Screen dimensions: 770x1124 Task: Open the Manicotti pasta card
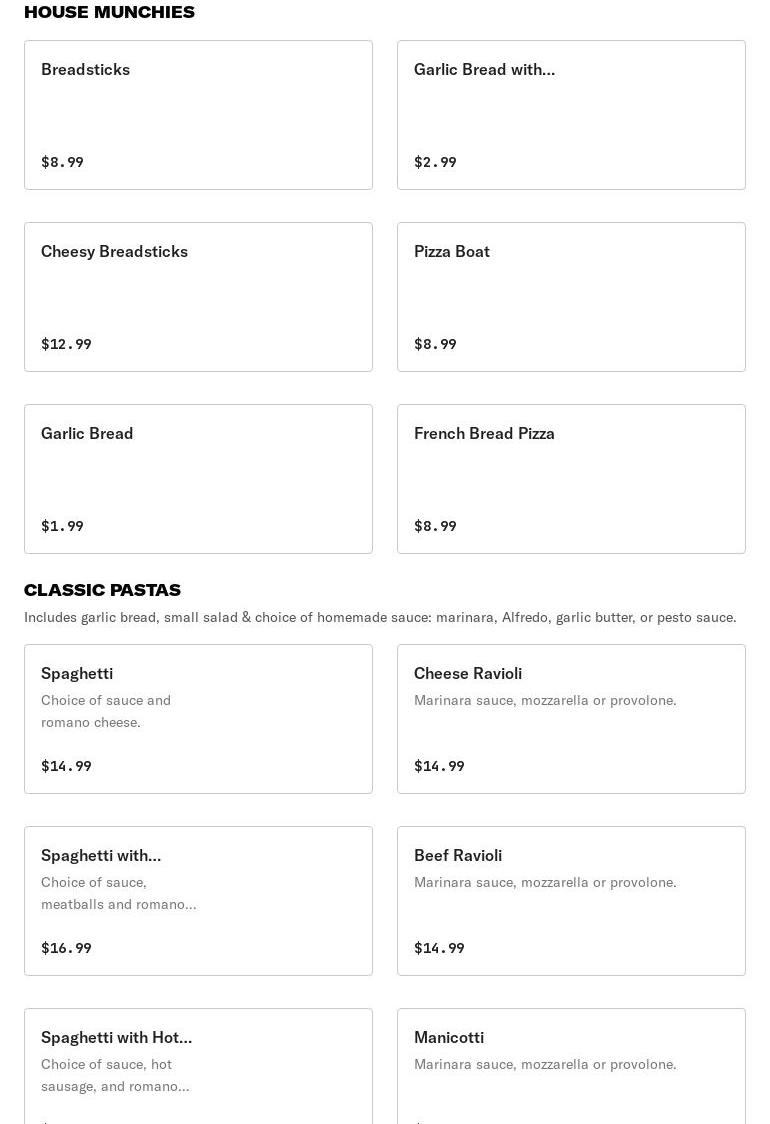pos(571,1066)
